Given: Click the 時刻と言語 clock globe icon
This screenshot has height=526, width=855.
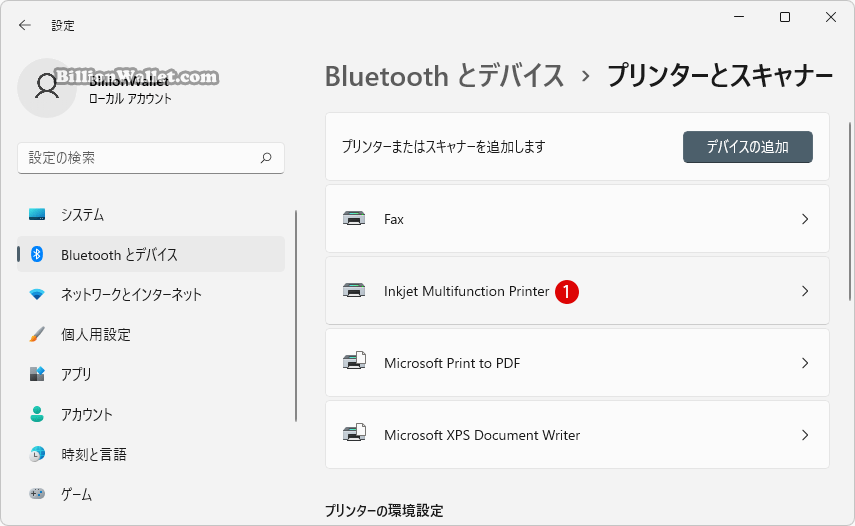Looking at the screenshot, I should [37, 454].
